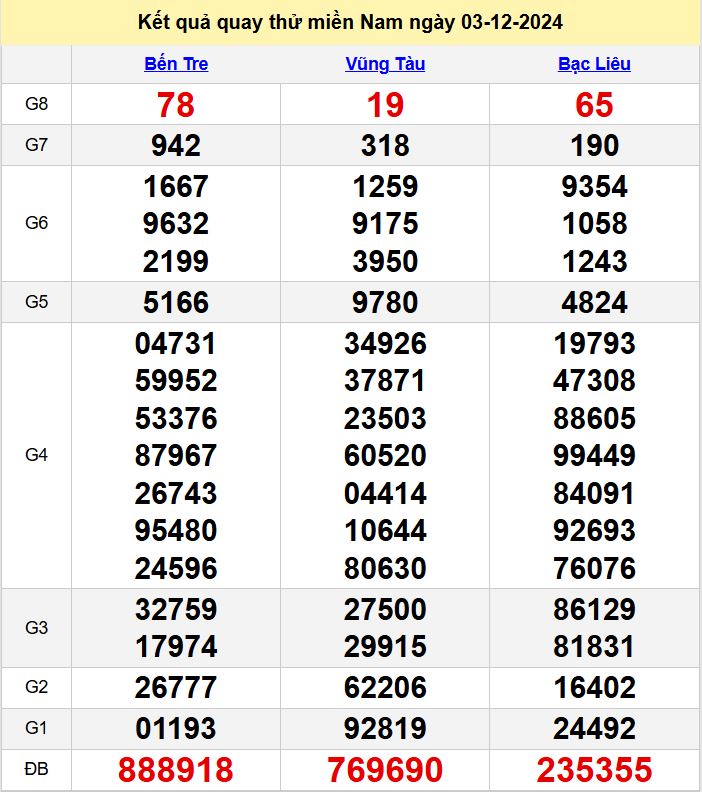Select the G1 row label
The width and height of the screenshot is (702, 792).
click(x=36, y=728)
